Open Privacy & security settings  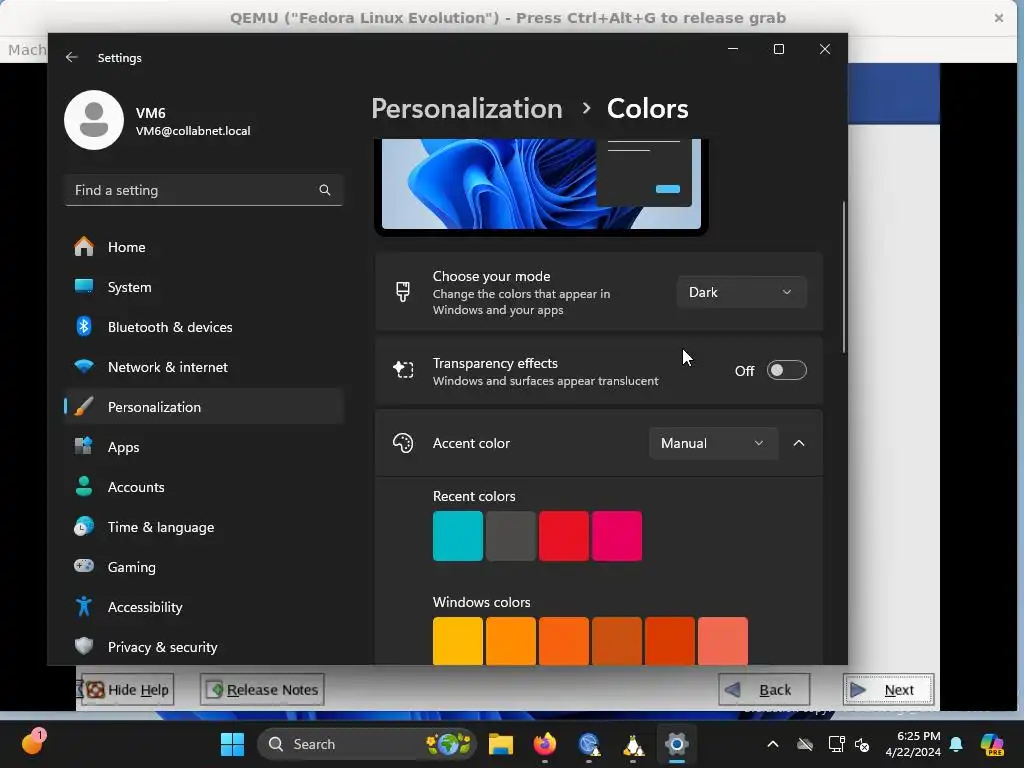pos(204,647)
